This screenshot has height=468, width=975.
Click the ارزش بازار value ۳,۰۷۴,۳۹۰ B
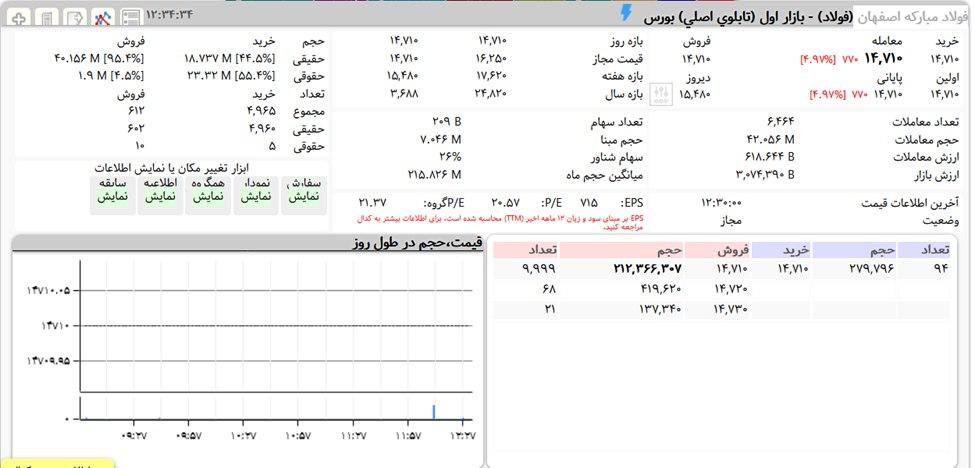[765, 175]
